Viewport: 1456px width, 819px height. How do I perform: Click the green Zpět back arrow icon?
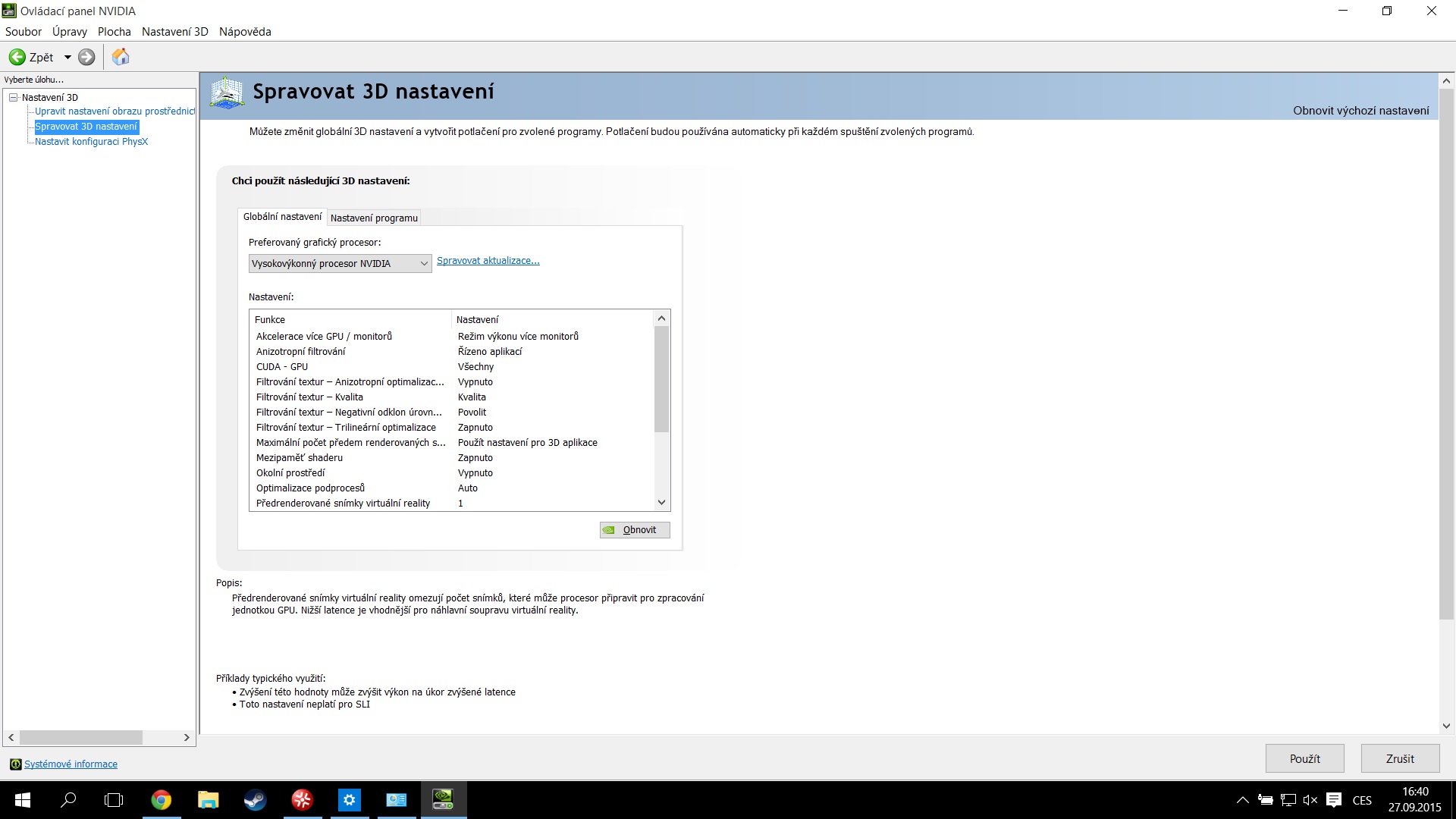coord(17,57)
